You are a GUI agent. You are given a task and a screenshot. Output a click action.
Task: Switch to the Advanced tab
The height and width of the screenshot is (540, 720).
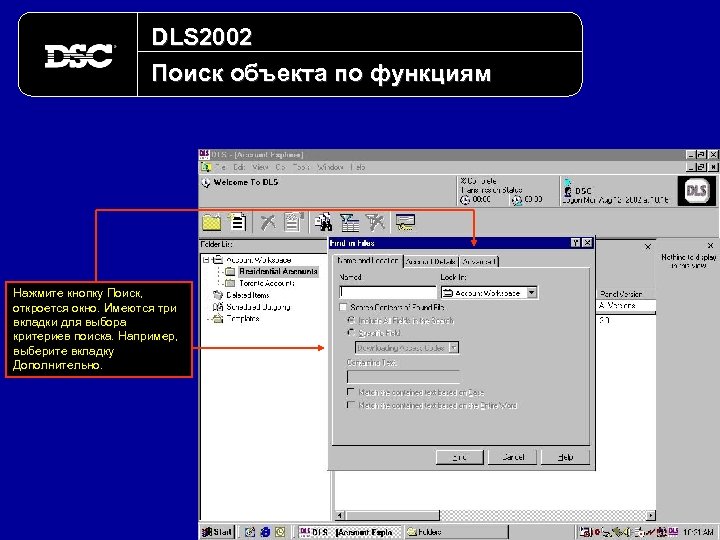(x=479, y=262)
